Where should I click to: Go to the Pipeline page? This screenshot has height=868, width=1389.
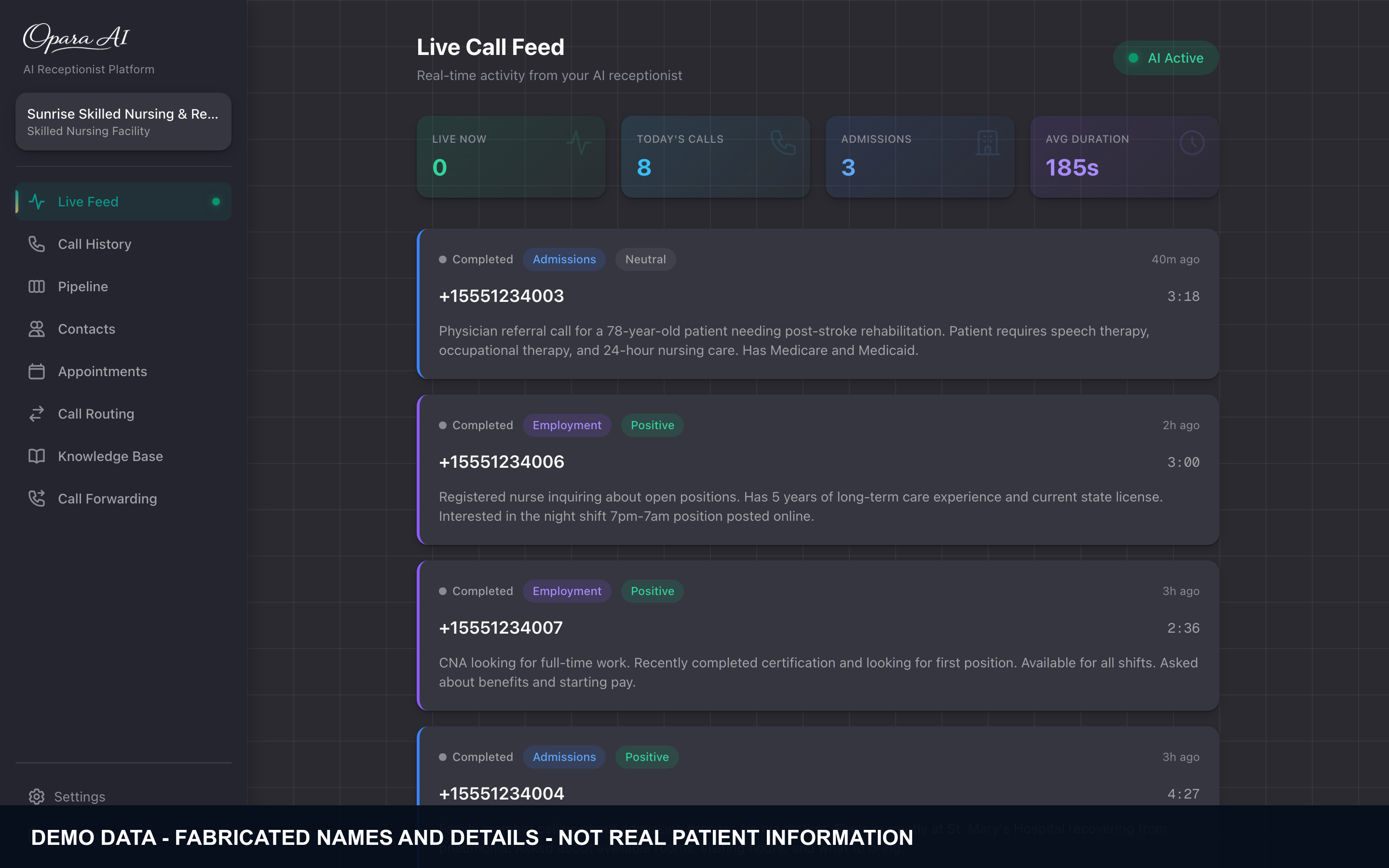tap(123, 286)
